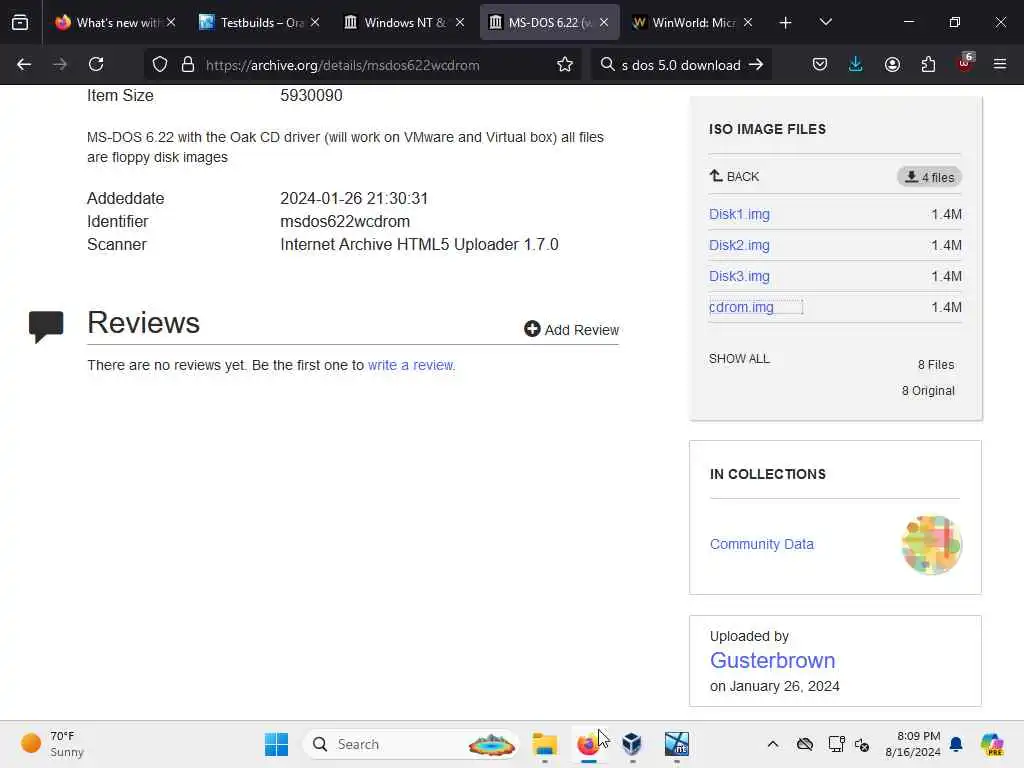1024x768 pixels.
Task: Download Disk2.img file
Action: pyautogui.click(x=739, y=245)
